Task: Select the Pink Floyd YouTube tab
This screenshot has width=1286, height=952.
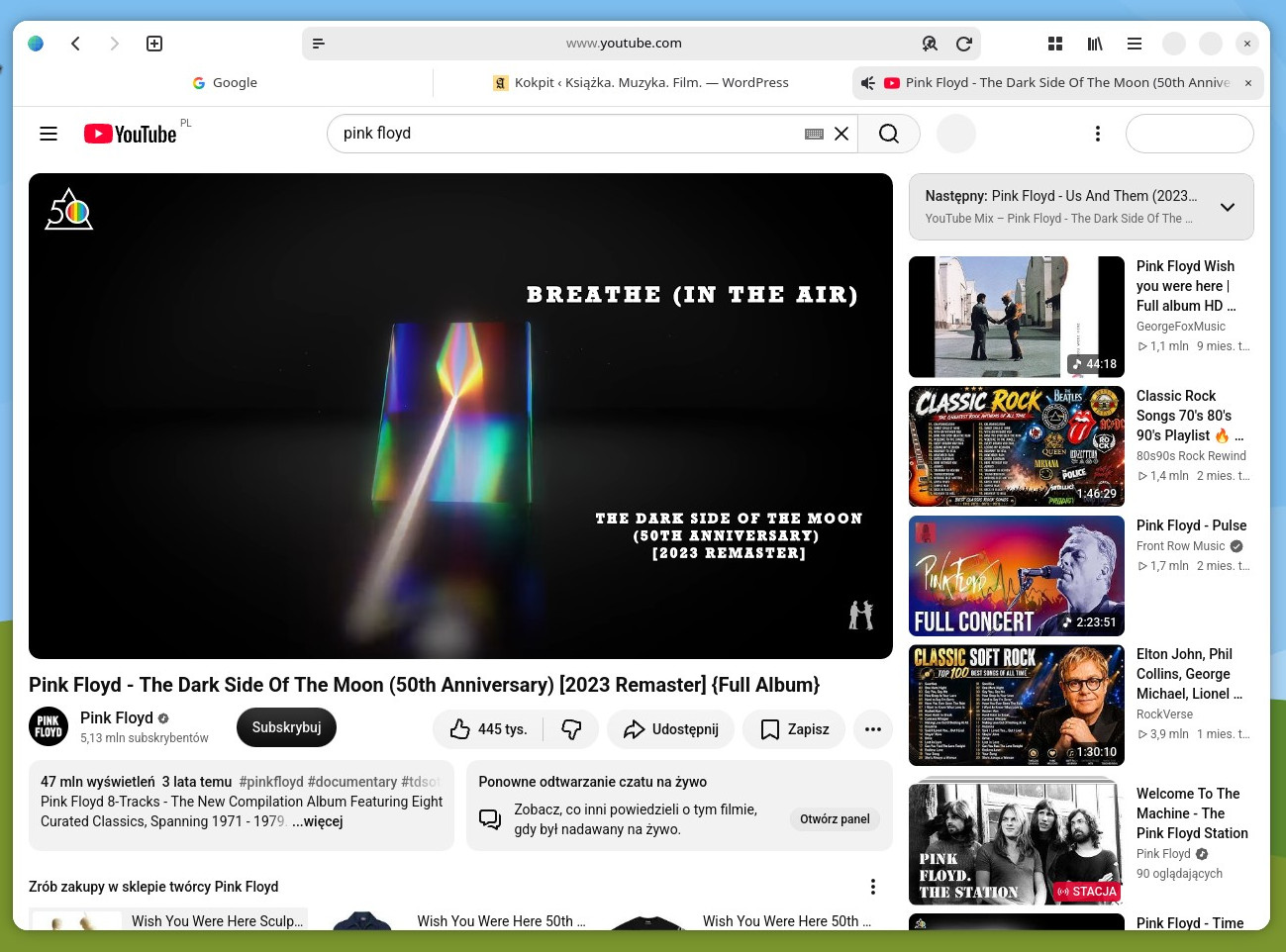Action: [1057, 83]
